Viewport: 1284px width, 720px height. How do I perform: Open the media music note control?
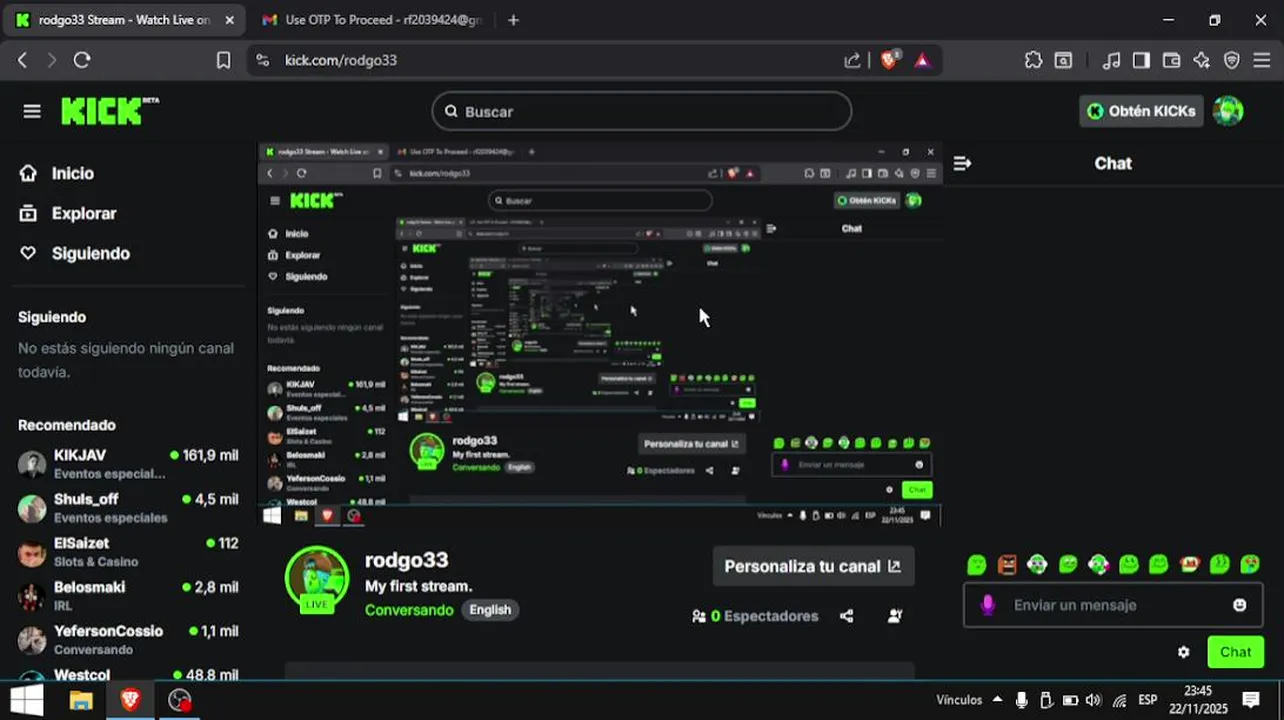[1111, 60]
